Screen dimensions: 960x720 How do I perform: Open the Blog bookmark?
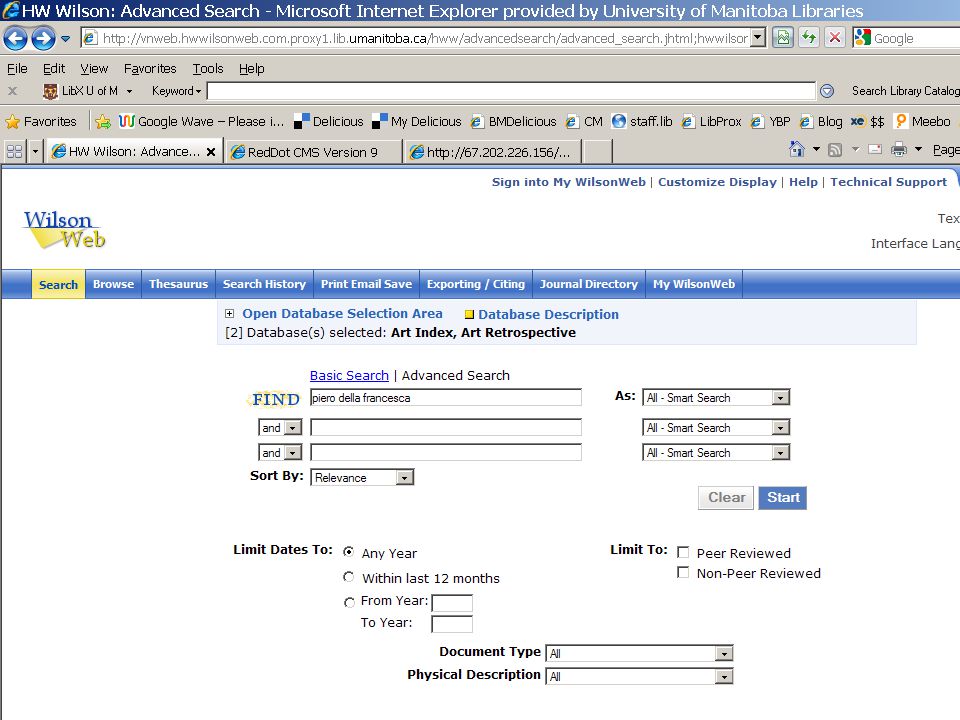821,121
